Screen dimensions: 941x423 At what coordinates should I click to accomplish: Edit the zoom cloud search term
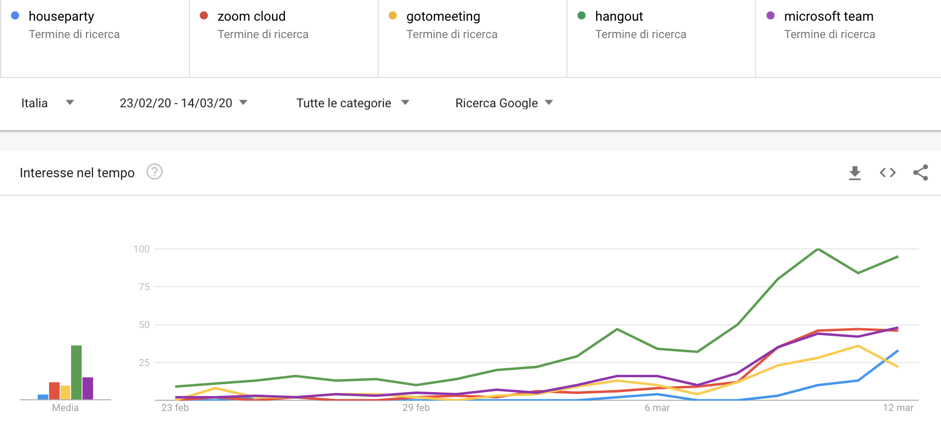pos(284,38)
